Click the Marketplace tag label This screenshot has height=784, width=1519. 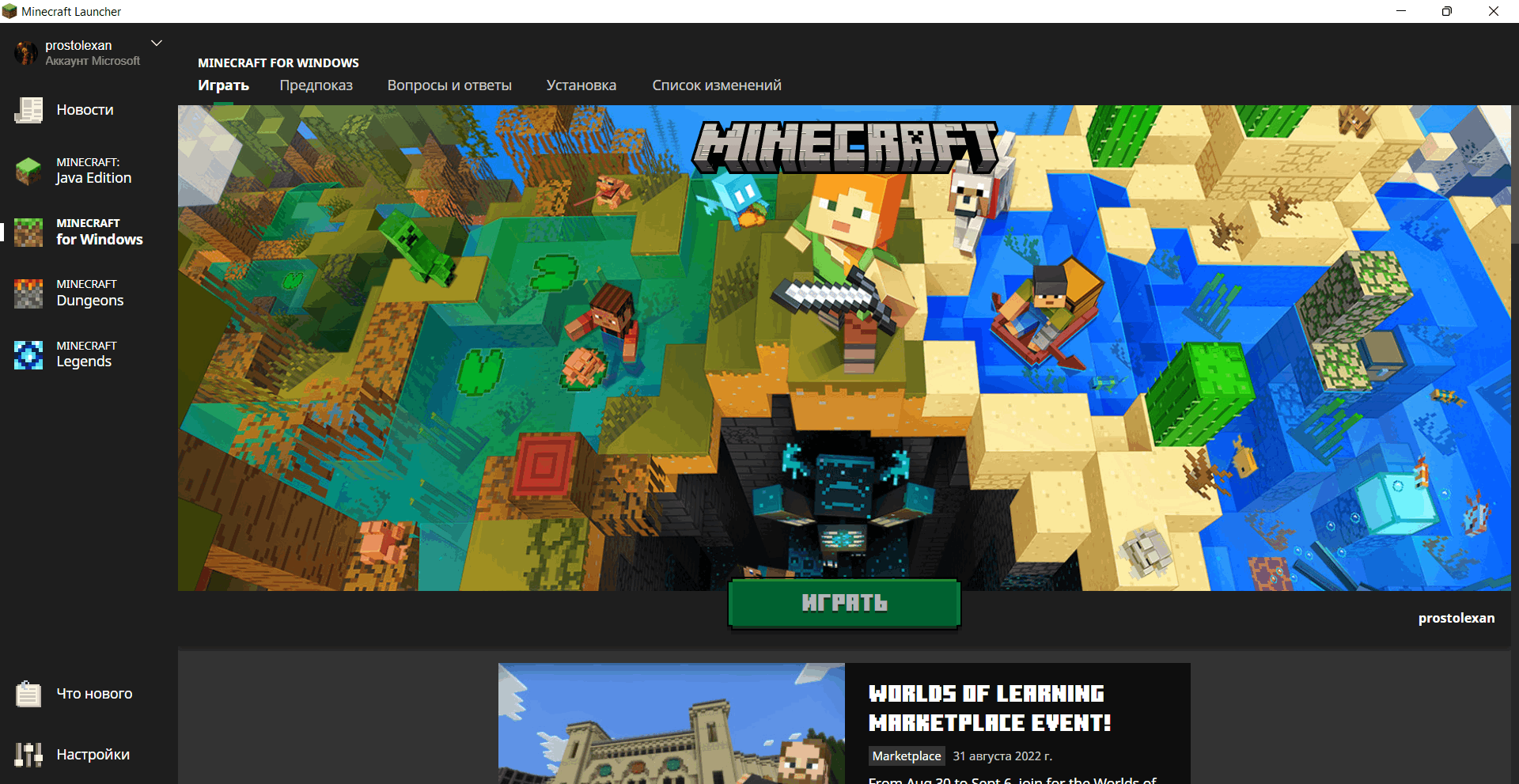click(x=907, y=756)
